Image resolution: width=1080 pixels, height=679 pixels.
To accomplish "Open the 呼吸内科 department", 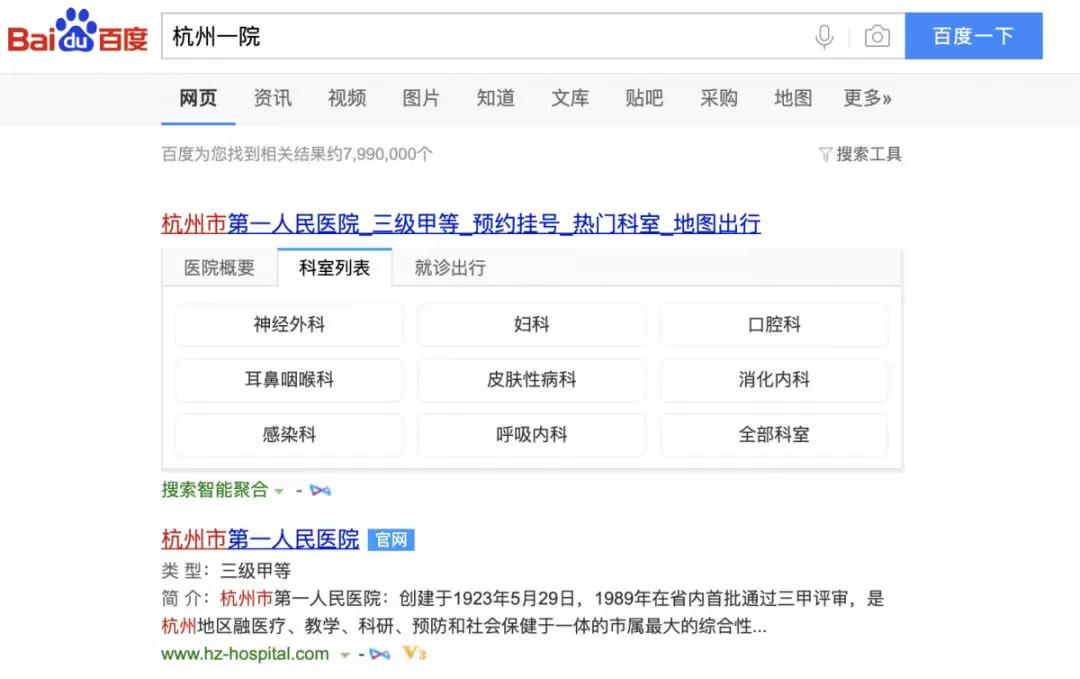I will click(x=532, y=435).
